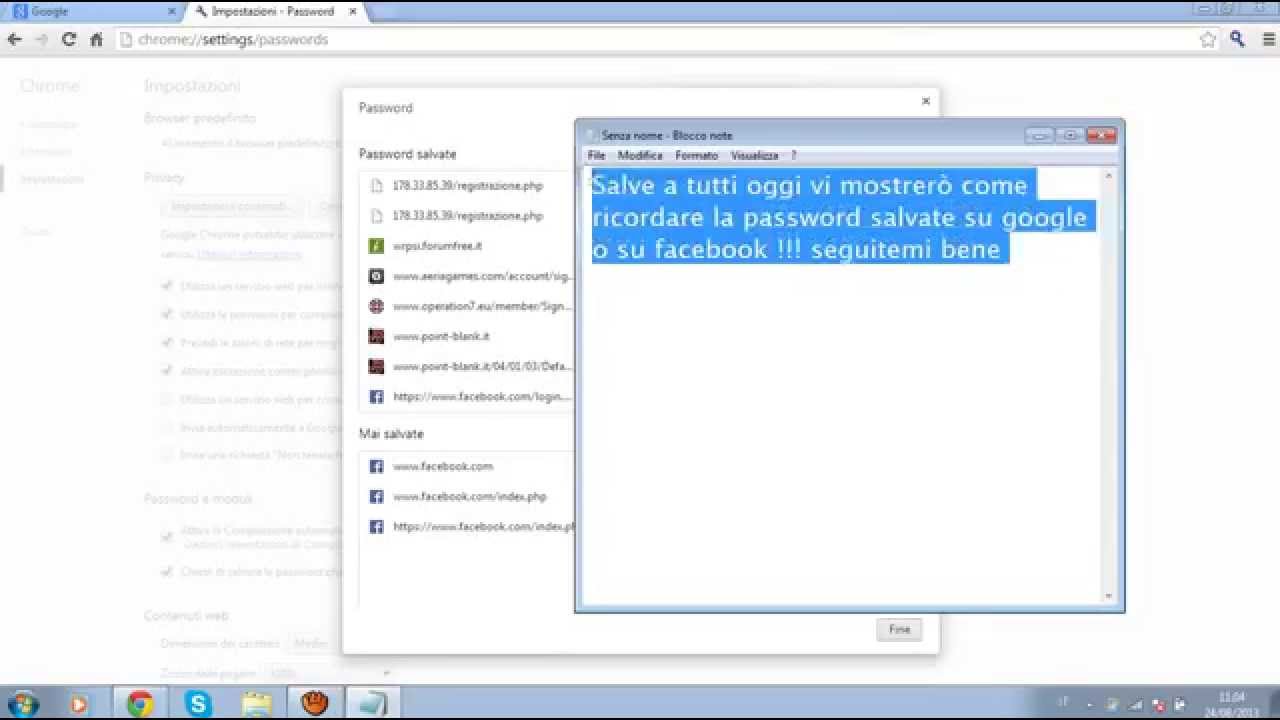
Task: Open the Notepad Modifica menu
Action: point(640,156)
